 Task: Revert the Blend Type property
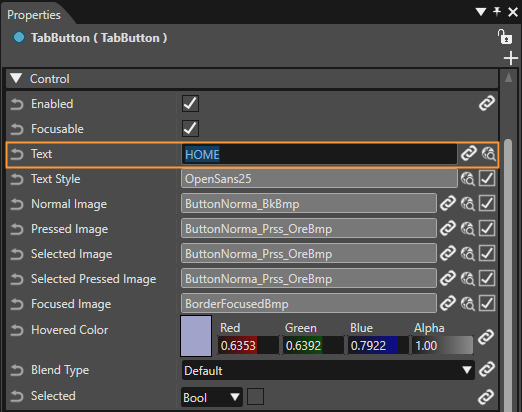point(17,370)
